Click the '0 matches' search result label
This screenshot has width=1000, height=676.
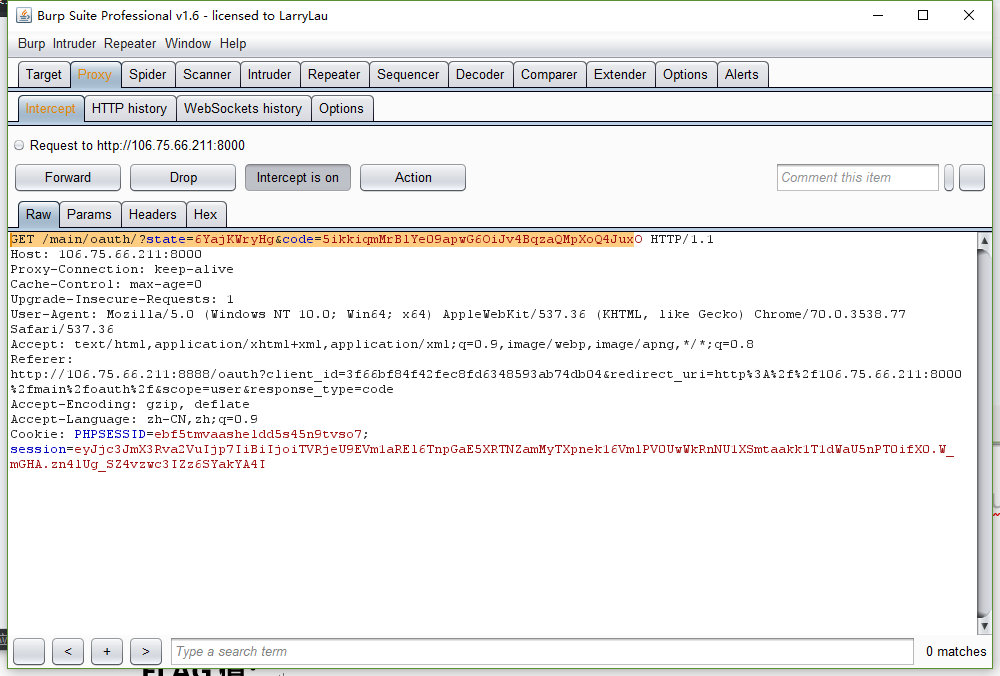pos(956,651)
